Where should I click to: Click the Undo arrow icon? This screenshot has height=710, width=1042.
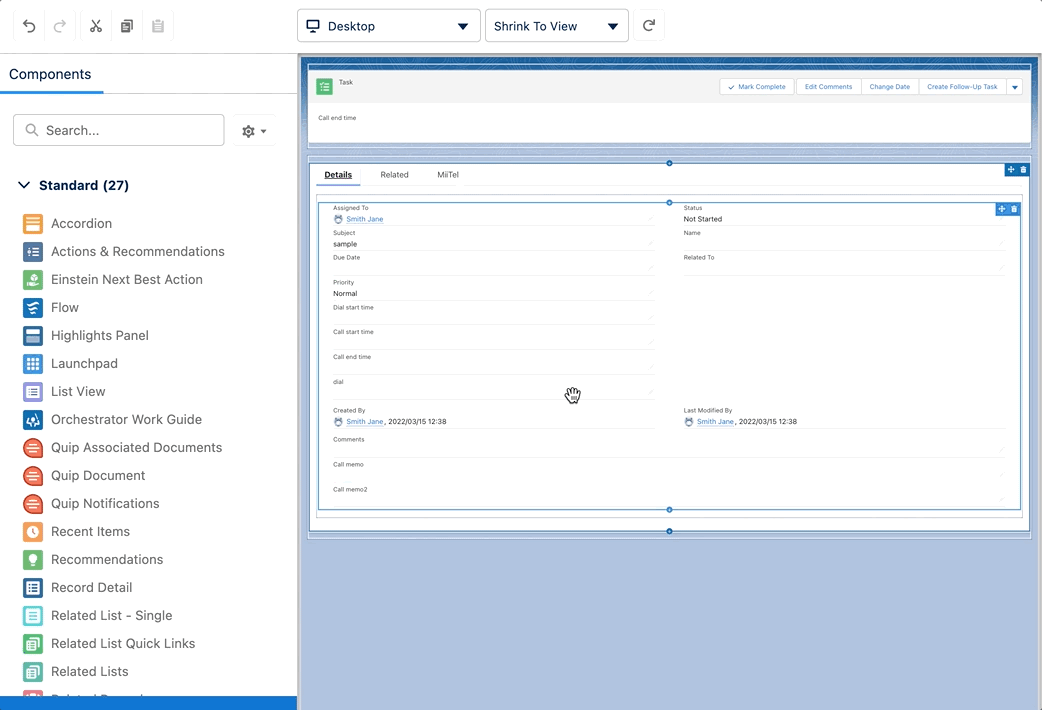[29, 26]
